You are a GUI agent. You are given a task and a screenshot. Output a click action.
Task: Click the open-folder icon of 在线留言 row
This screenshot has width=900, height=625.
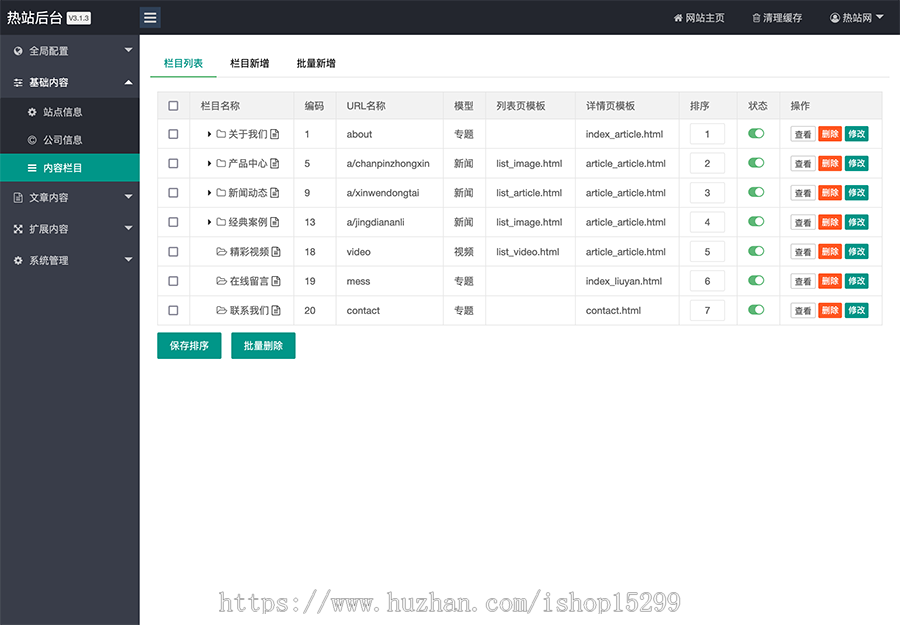click(x=222, y=281)
